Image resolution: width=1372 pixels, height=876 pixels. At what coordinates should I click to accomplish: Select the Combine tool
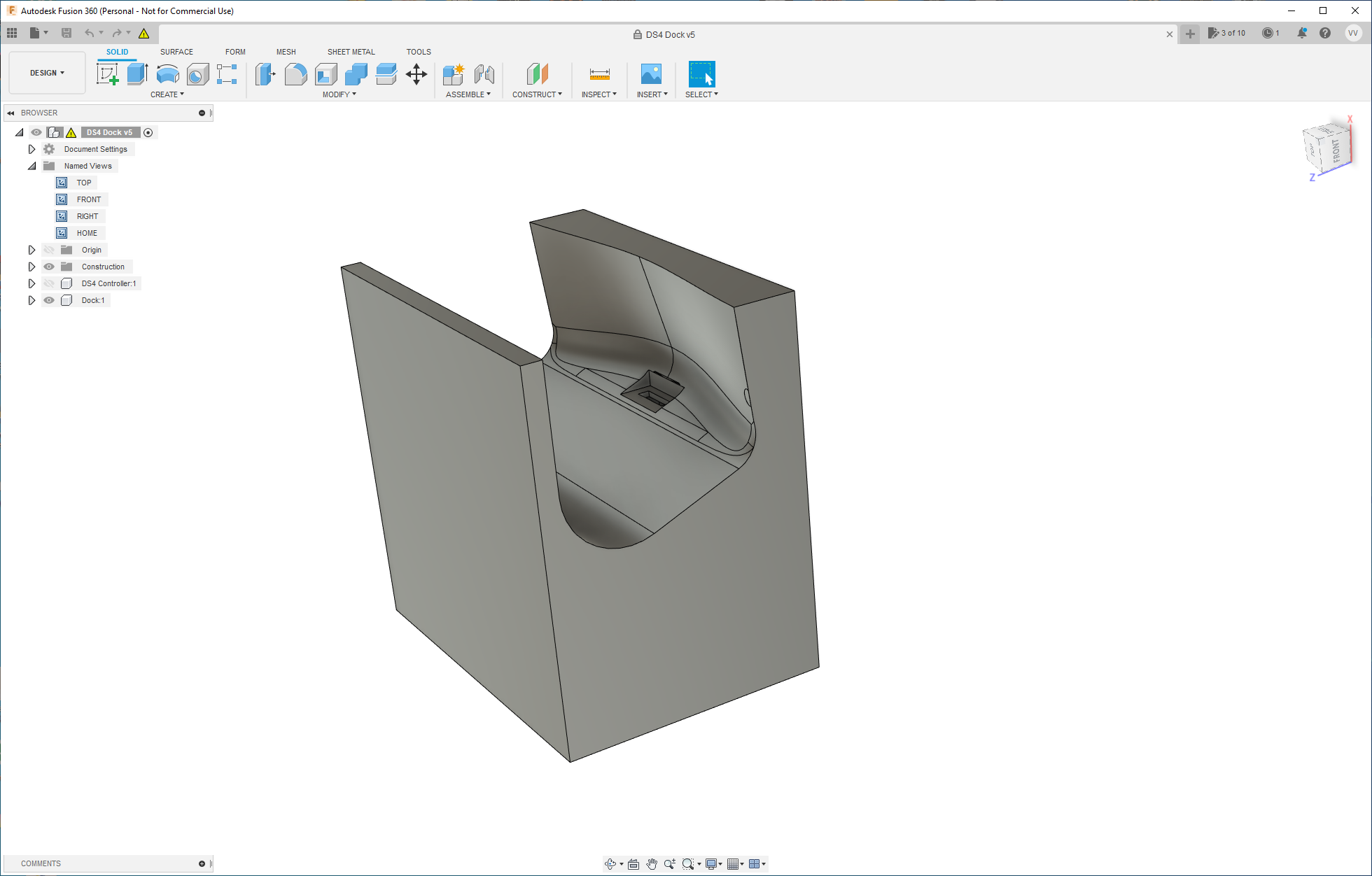pos(356,73)
